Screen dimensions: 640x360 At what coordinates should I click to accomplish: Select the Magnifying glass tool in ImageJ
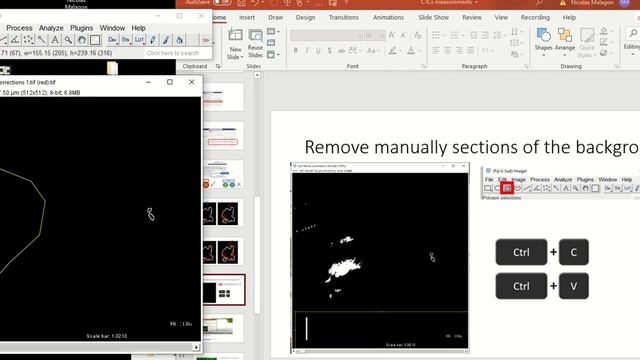tap(68, 40)
